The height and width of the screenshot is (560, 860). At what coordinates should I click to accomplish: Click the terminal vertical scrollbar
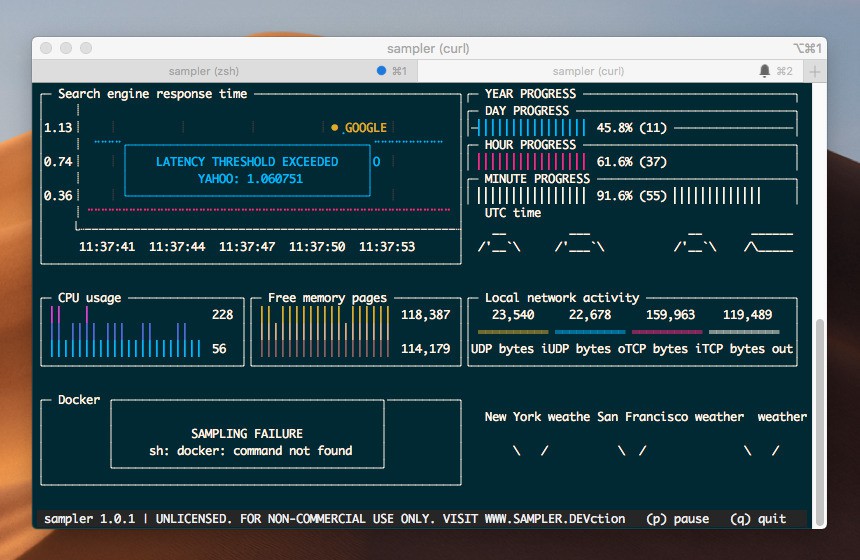[x=820, y=420]
